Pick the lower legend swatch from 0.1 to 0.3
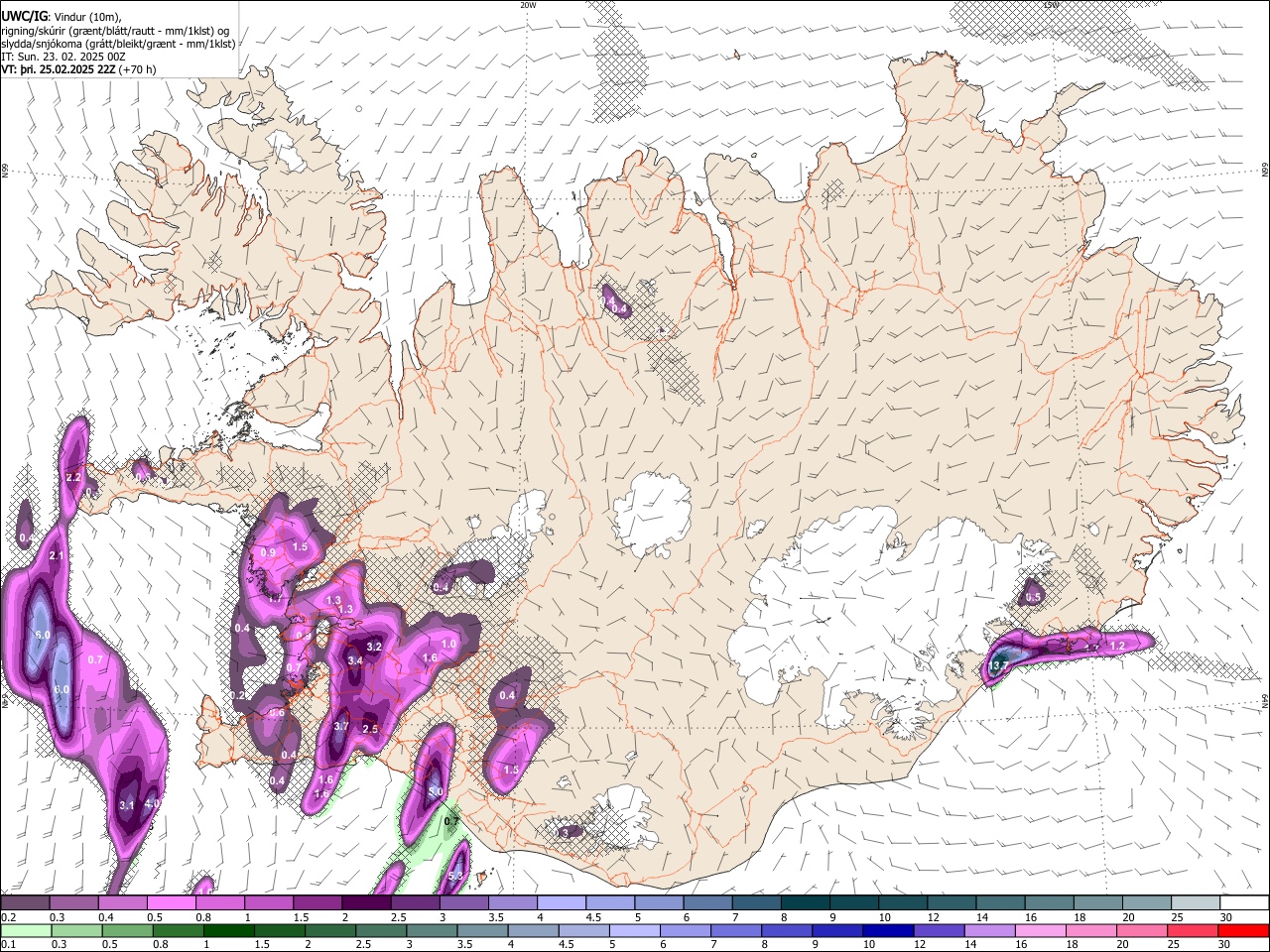 point(26,931)
